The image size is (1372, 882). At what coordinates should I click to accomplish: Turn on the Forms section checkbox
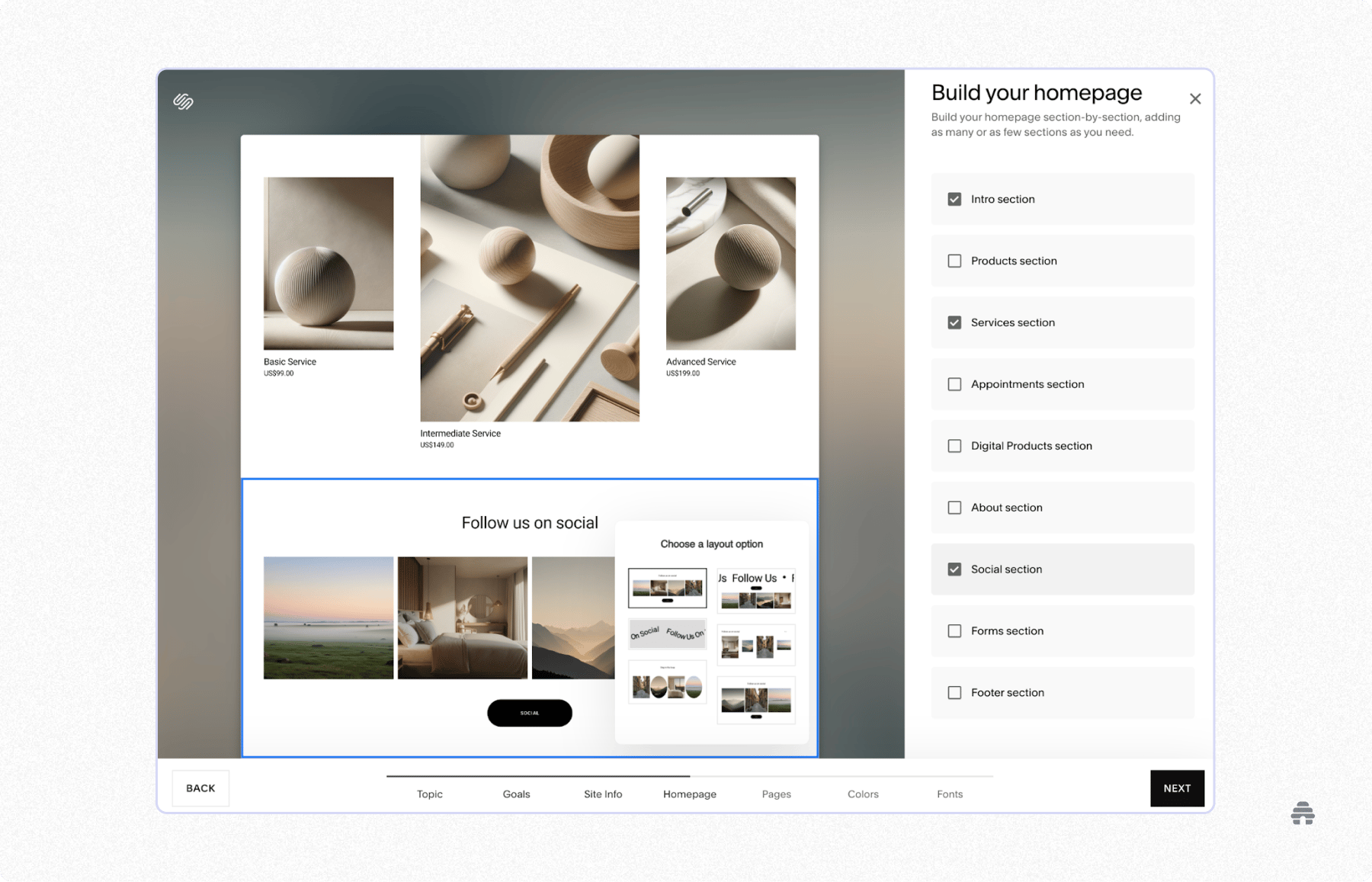click(x=954, y=631)
